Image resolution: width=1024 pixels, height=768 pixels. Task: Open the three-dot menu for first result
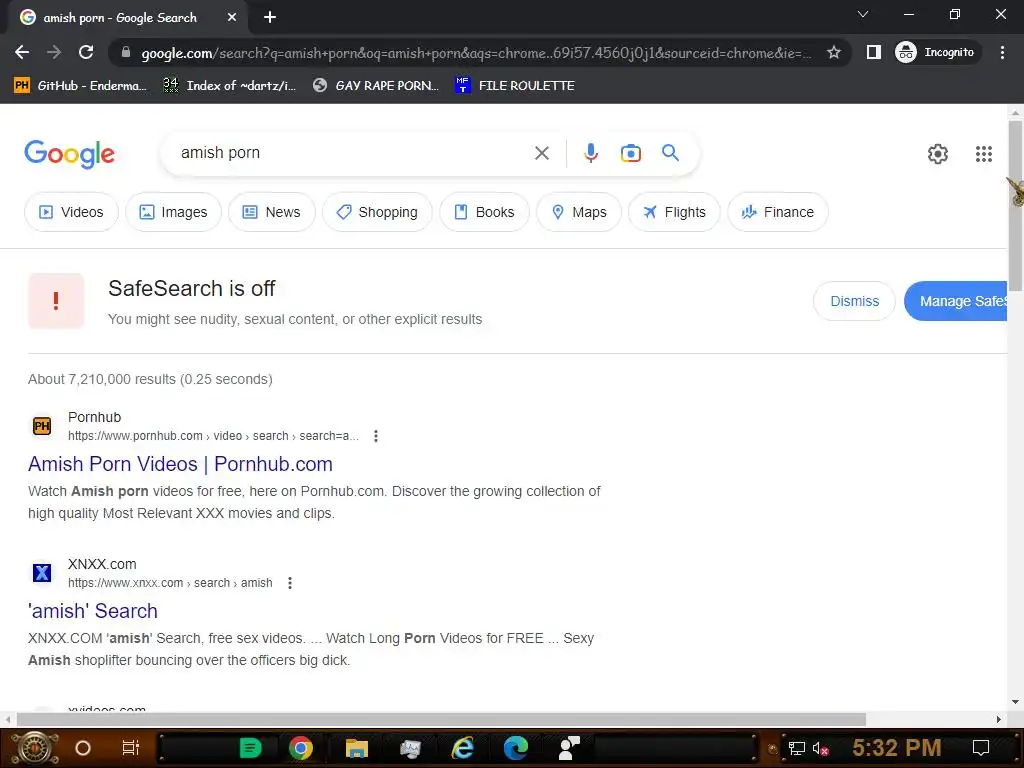click(376, 436)
